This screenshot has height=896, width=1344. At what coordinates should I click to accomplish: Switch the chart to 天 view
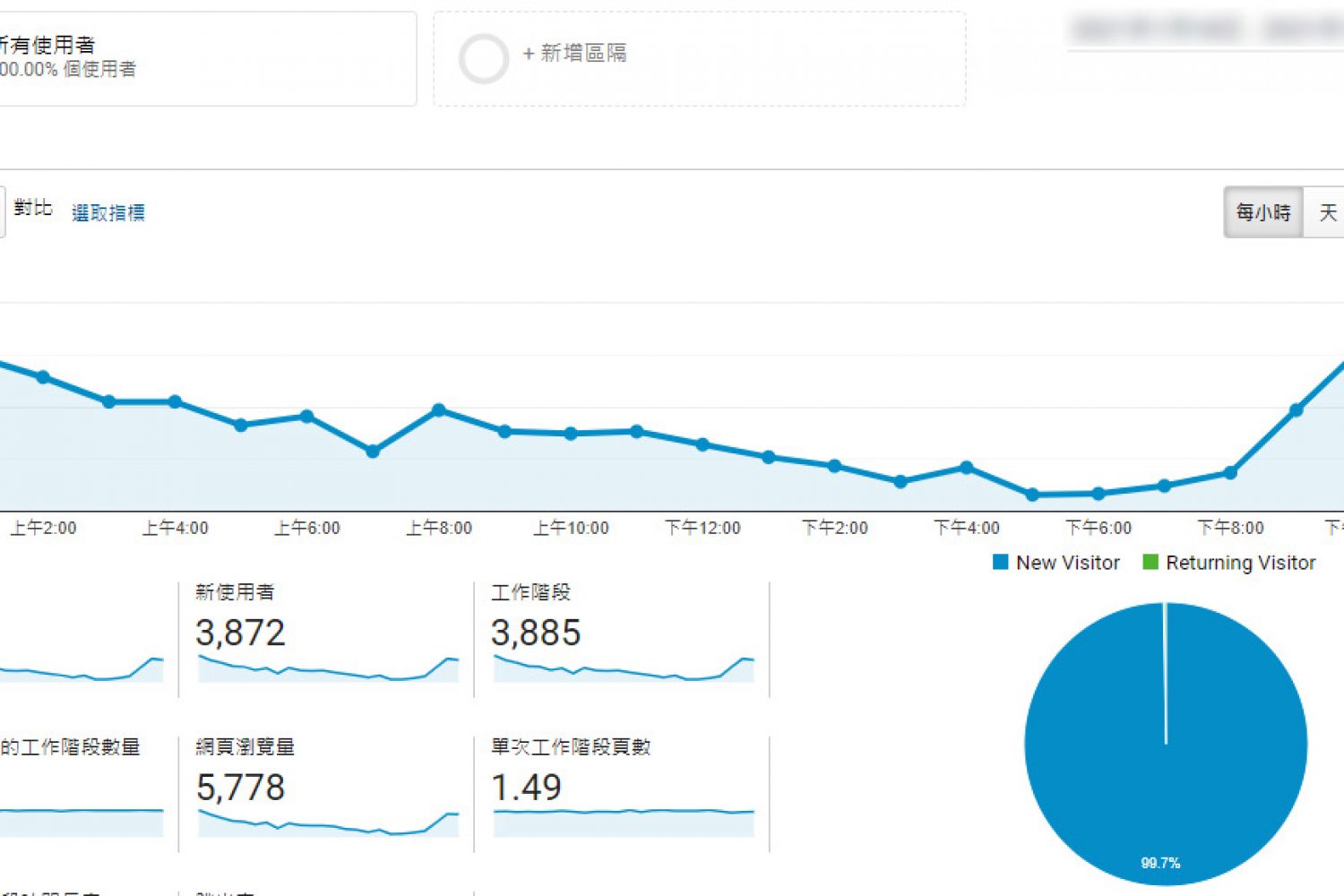tap(1327, 212)
